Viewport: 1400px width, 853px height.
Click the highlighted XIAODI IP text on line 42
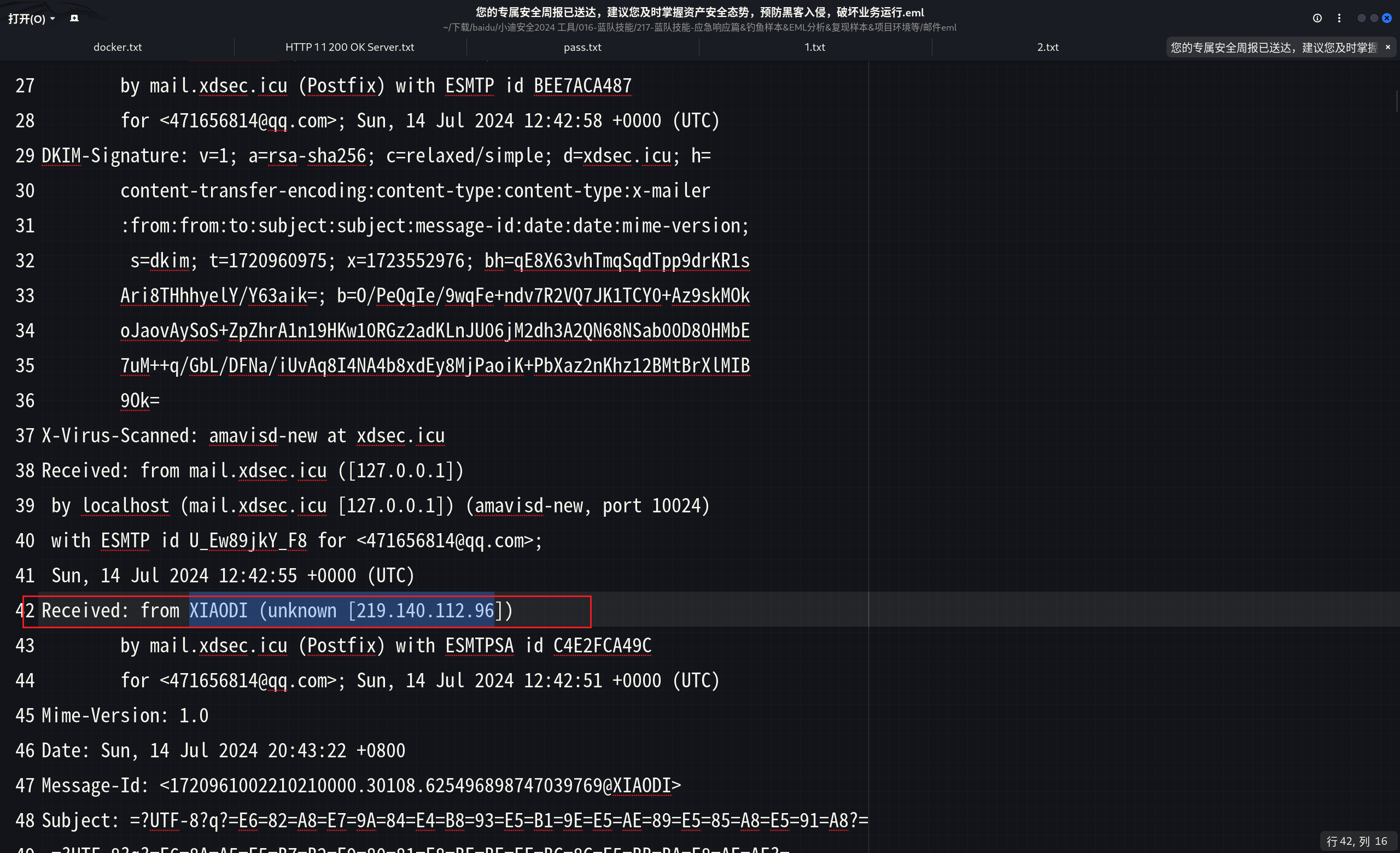[341, 611]
